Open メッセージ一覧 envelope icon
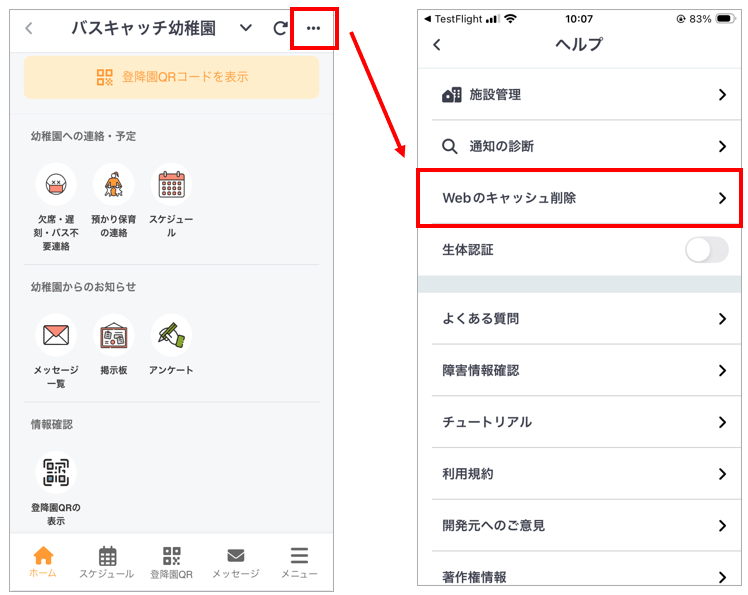 [56, 335]
